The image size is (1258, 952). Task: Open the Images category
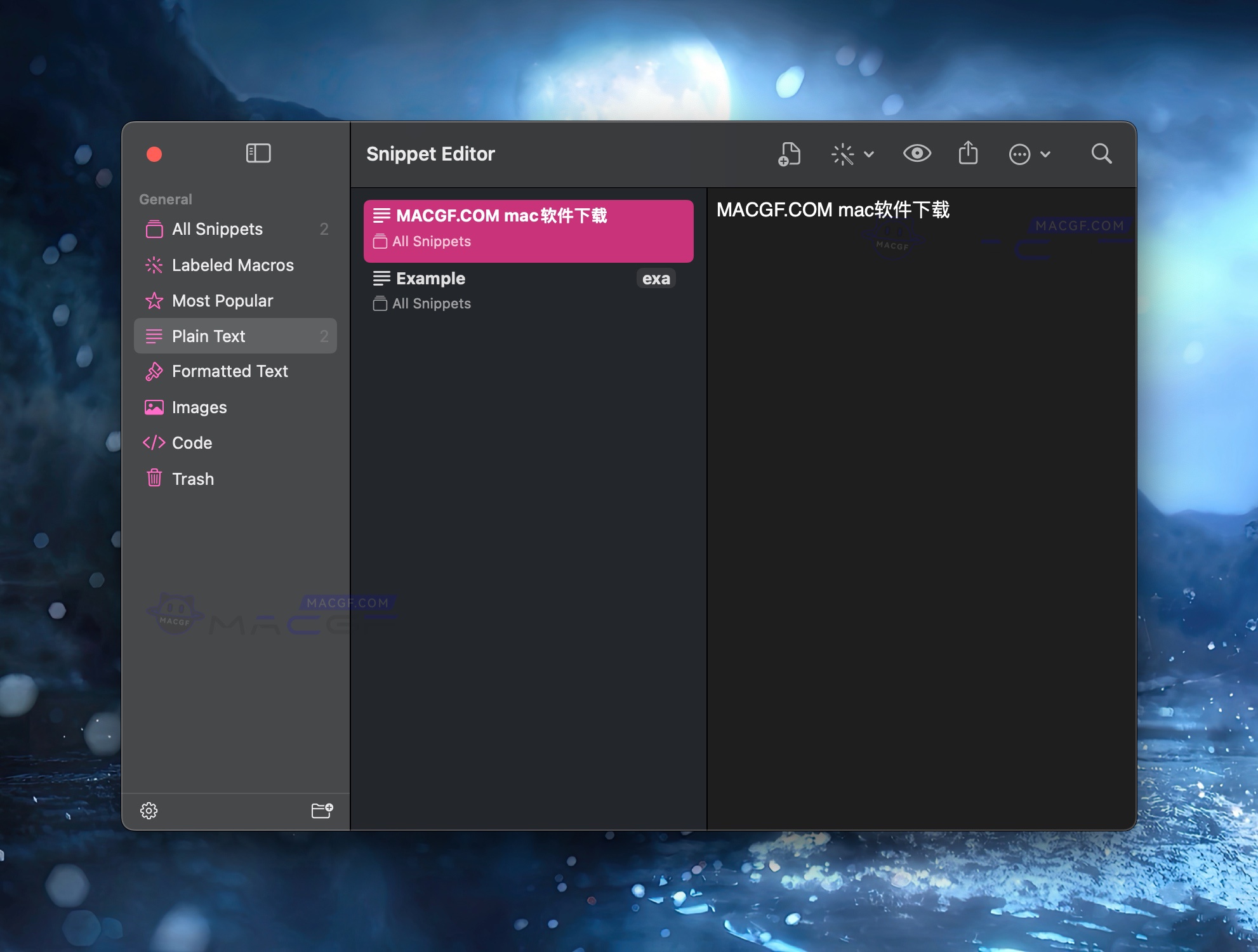[x=199, y=407]
